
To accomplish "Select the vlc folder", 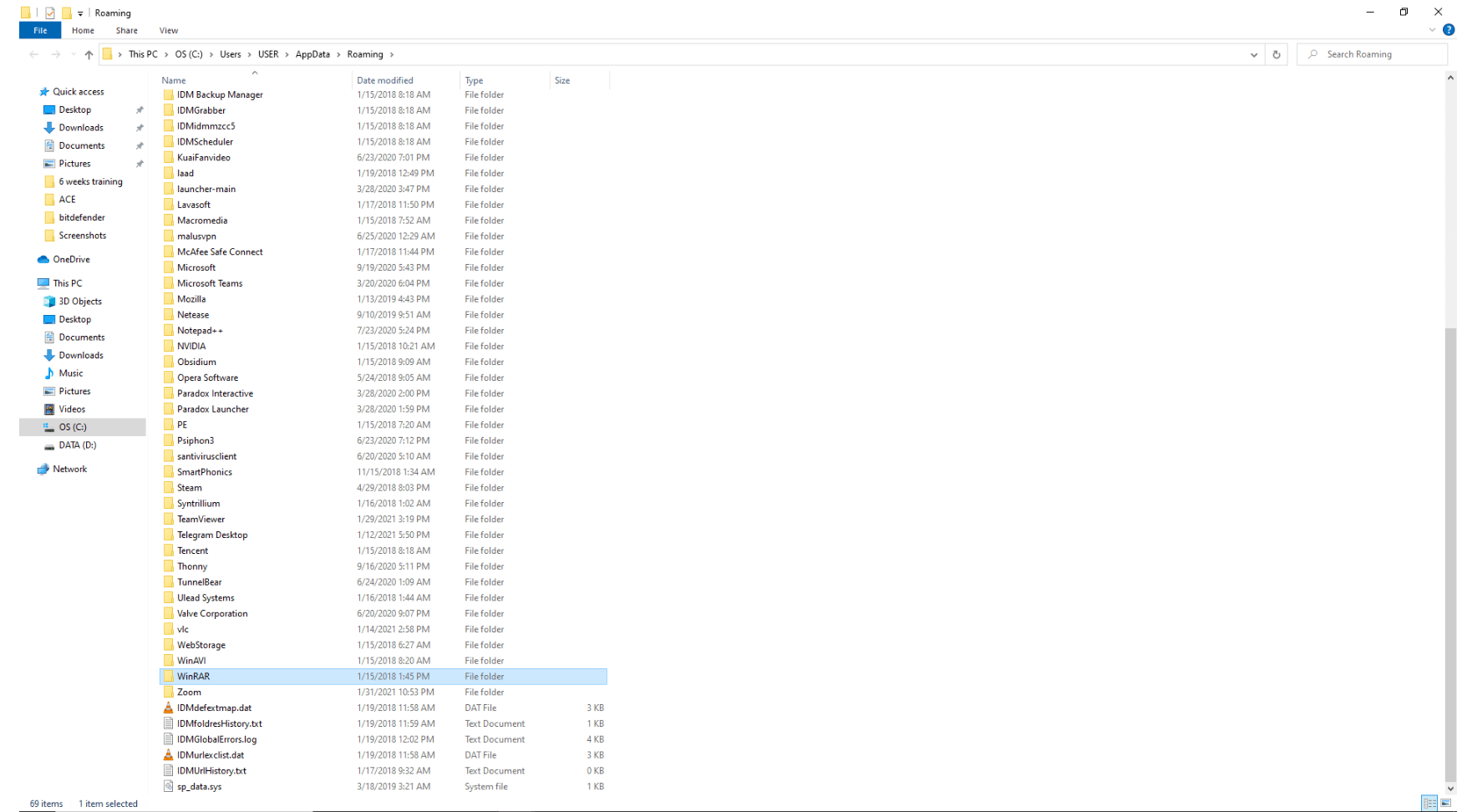I will (x=183, y=630).
